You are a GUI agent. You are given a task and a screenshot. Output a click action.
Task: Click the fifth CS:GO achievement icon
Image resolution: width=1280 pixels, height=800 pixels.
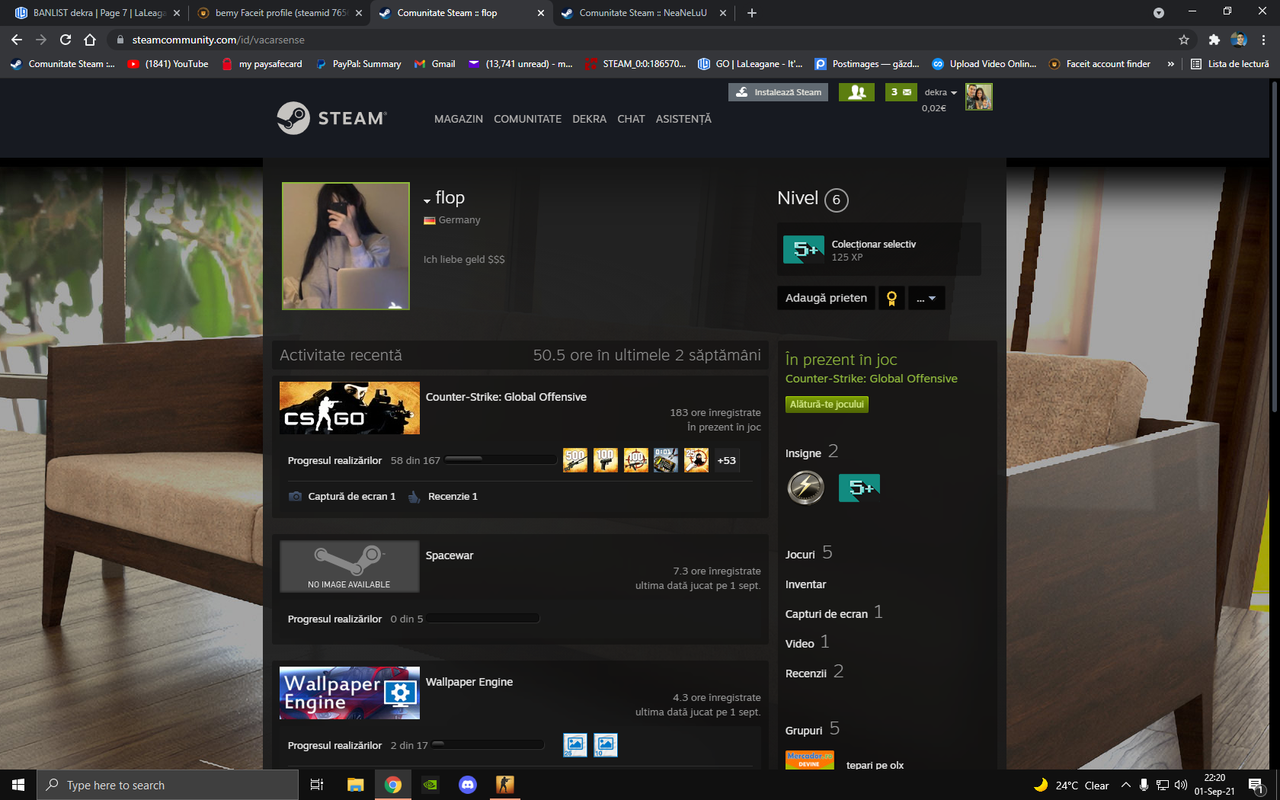tap(696, 460)
